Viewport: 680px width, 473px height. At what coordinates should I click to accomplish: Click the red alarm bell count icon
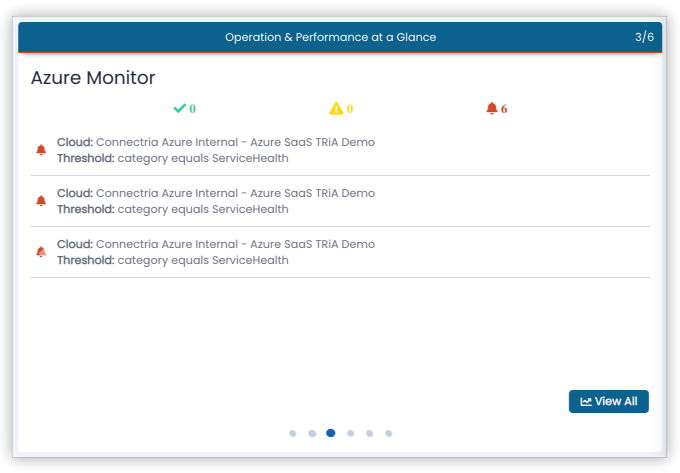coord(491,108)
